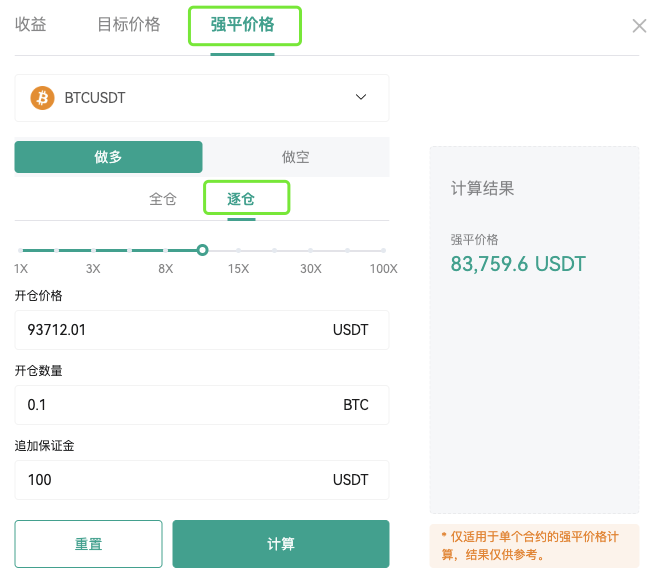Focus the 开仓价格 price input field
Image resolution: width=661 pixels, height=583 pixels.
(x=202, y=330)
